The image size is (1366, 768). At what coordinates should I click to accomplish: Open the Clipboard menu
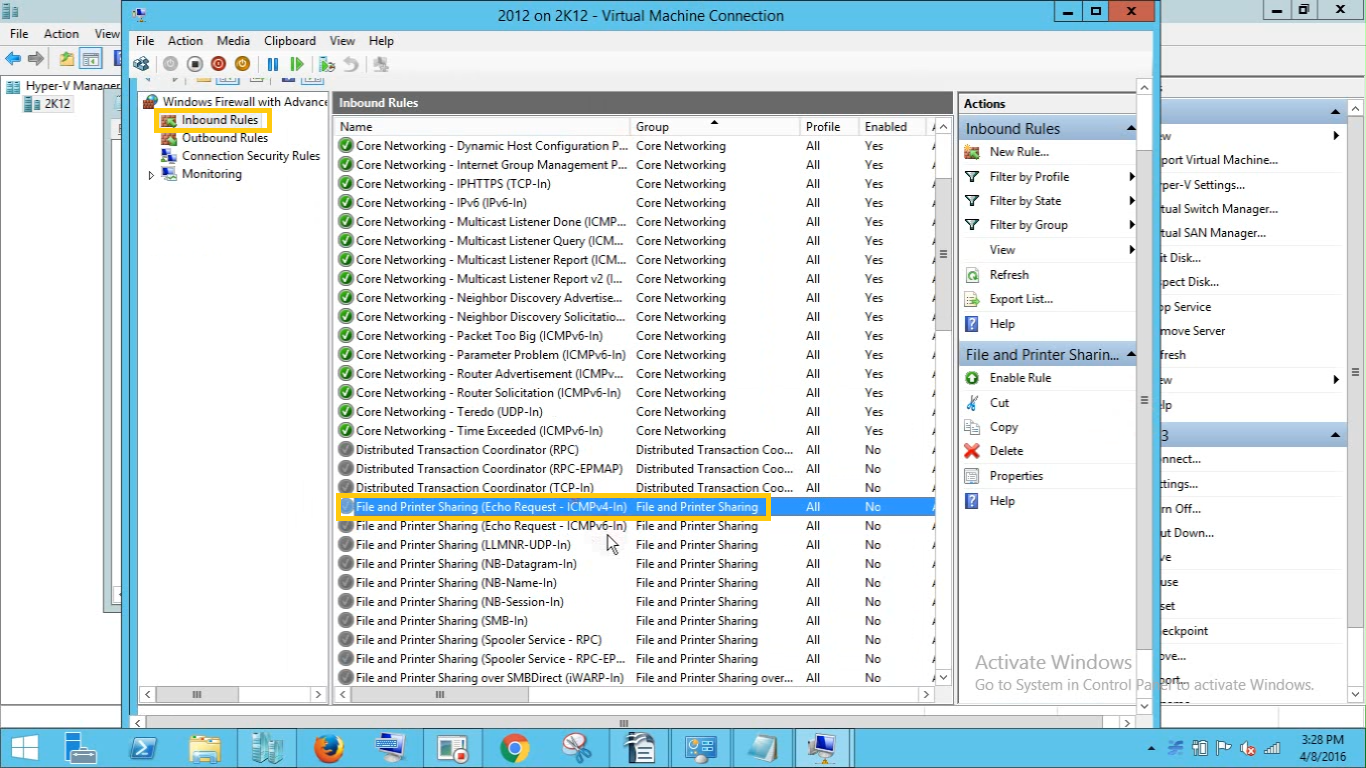coord(290,41)
